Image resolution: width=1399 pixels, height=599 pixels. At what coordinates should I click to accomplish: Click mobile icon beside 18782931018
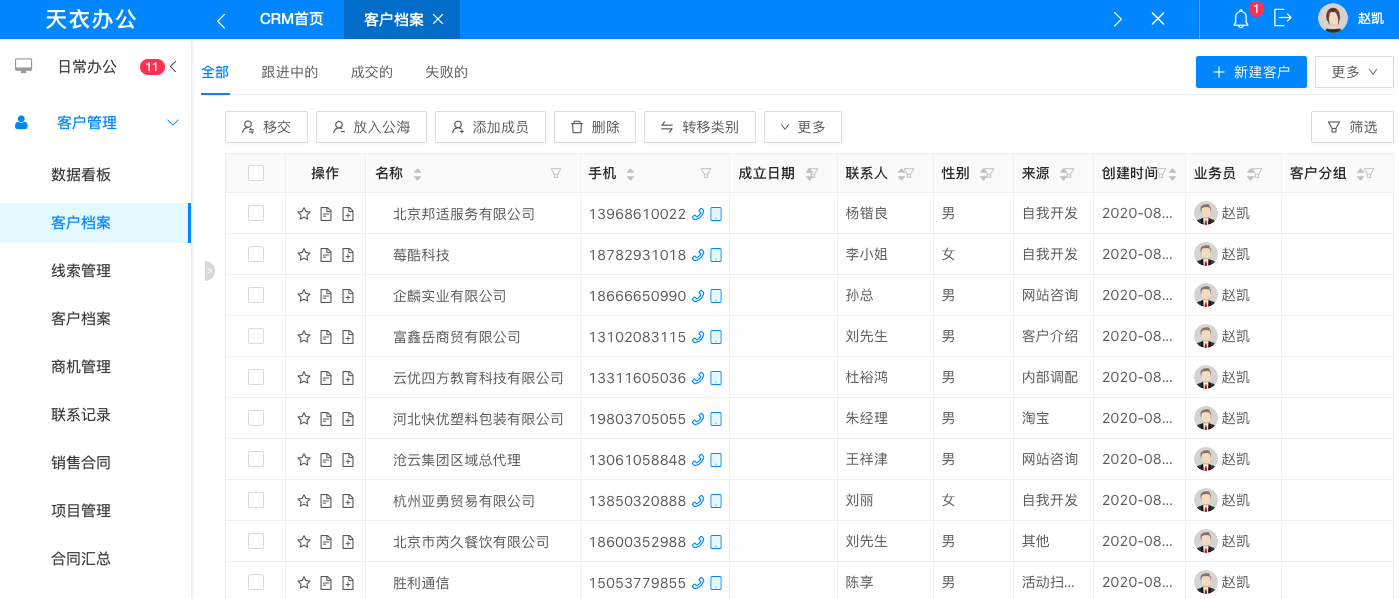pos(716,255)
